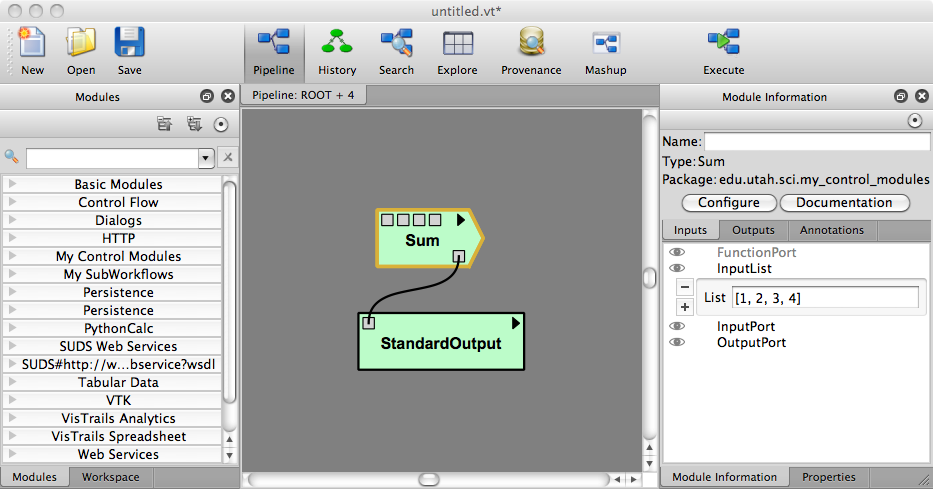
Task: Toggle visibility eye for OutputPort
Action: tap(677, 343)
